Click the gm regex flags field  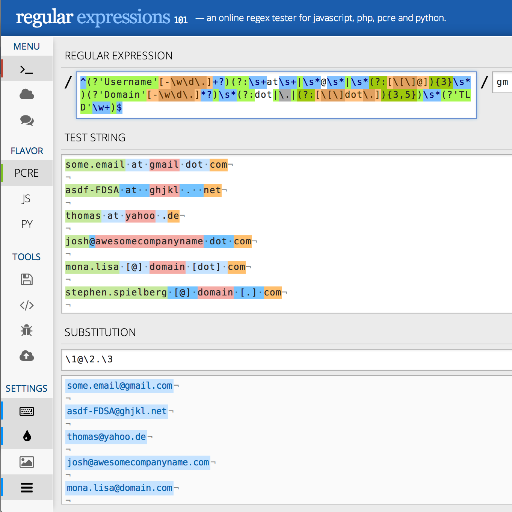click(502, 82)
